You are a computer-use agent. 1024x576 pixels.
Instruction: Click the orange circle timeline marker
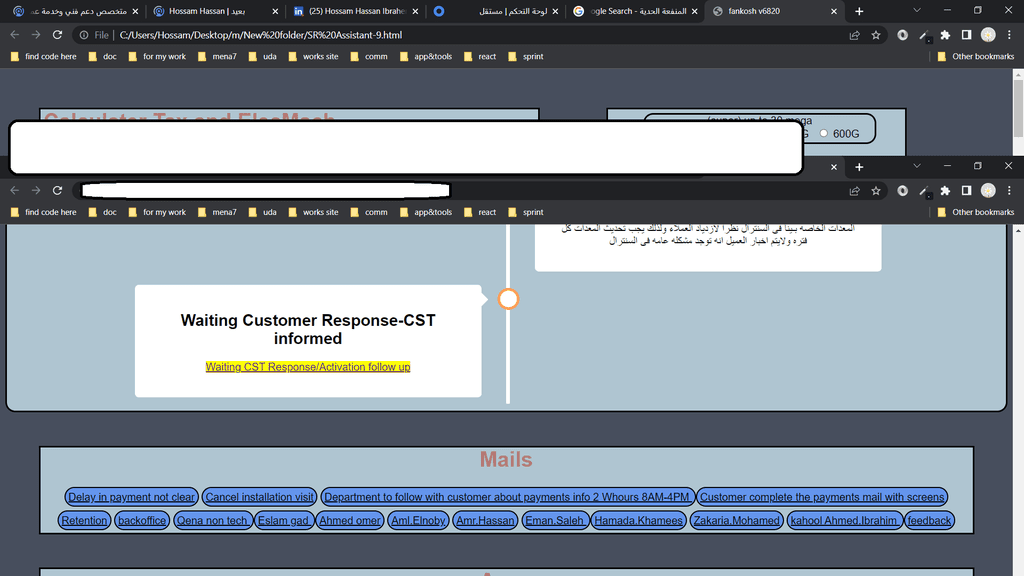pyautogui.click(x=508, y=299)
